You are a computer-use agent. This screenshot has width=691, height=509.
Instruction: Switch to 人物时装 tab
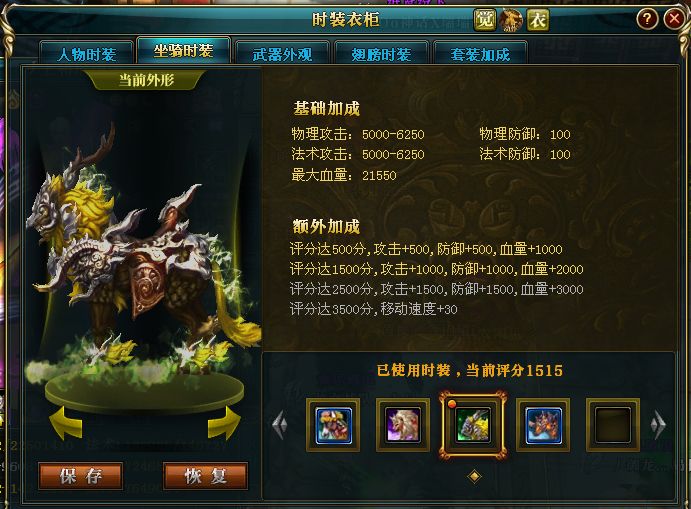pyautogui.click(x=87, y=54)
